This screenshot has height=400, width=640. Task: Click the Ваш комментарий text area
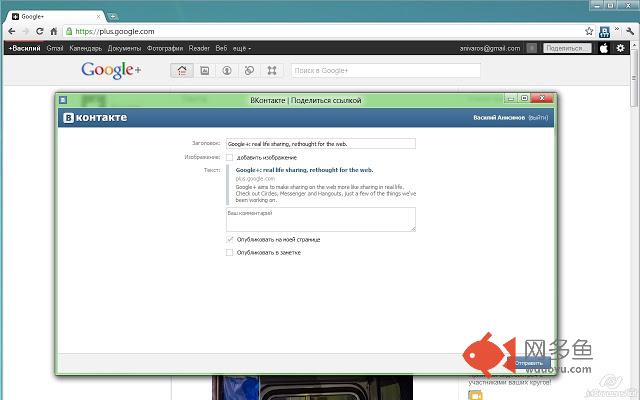coord(321,219)
